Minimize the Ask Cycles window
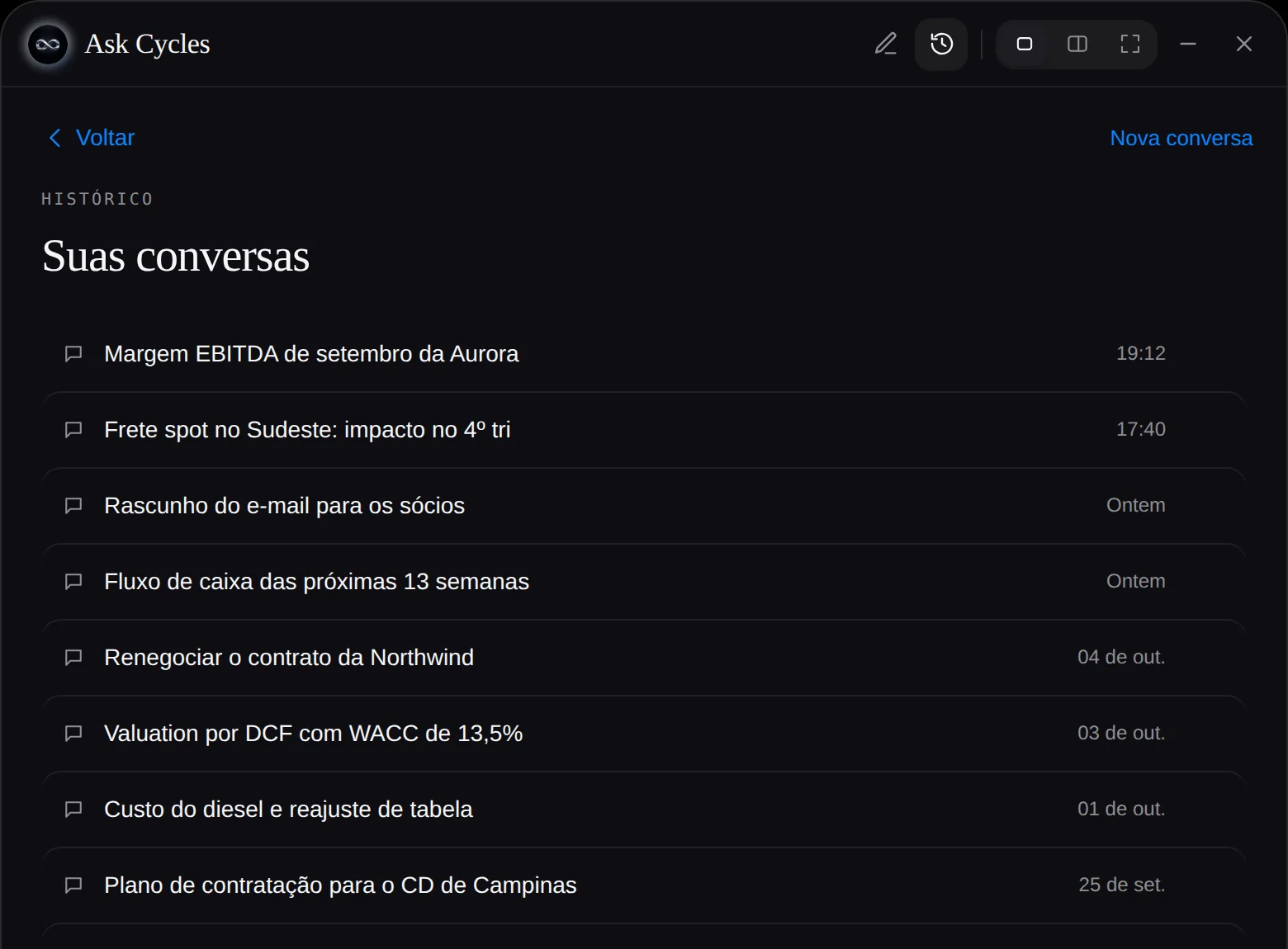The image size is (1288, 949). pos(1188,44)
